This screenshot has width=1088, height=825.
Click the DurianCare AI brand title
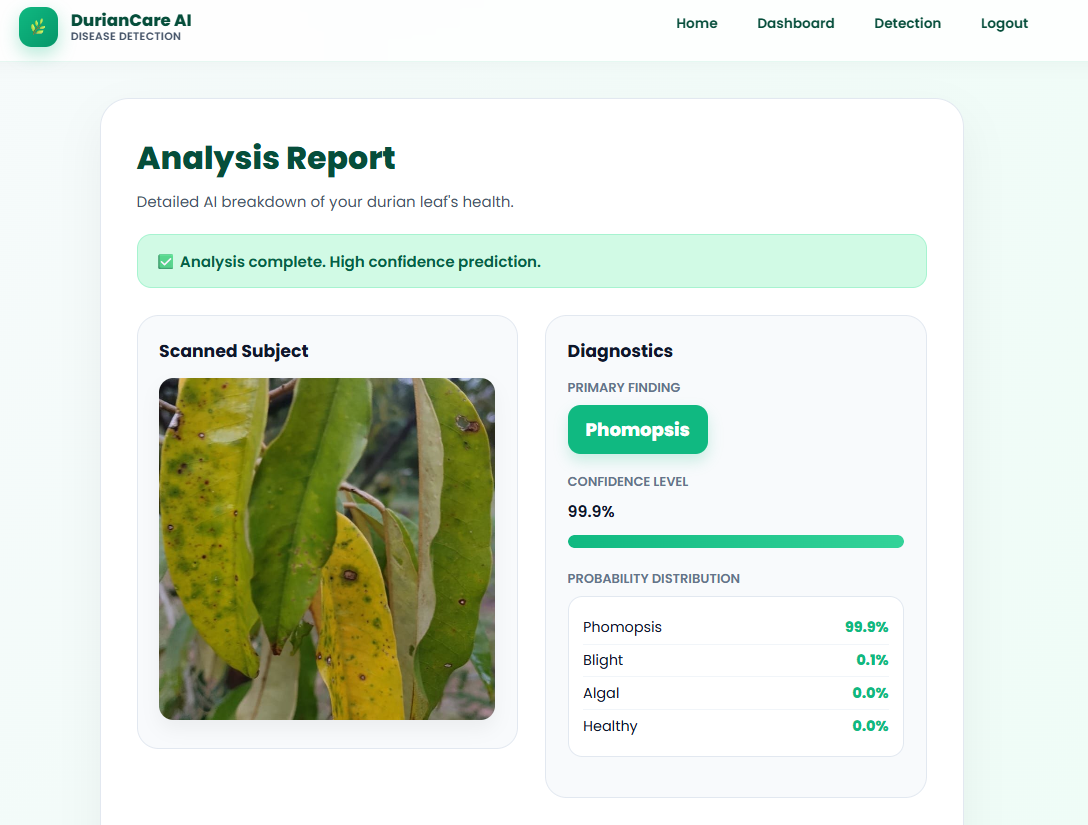131,20
